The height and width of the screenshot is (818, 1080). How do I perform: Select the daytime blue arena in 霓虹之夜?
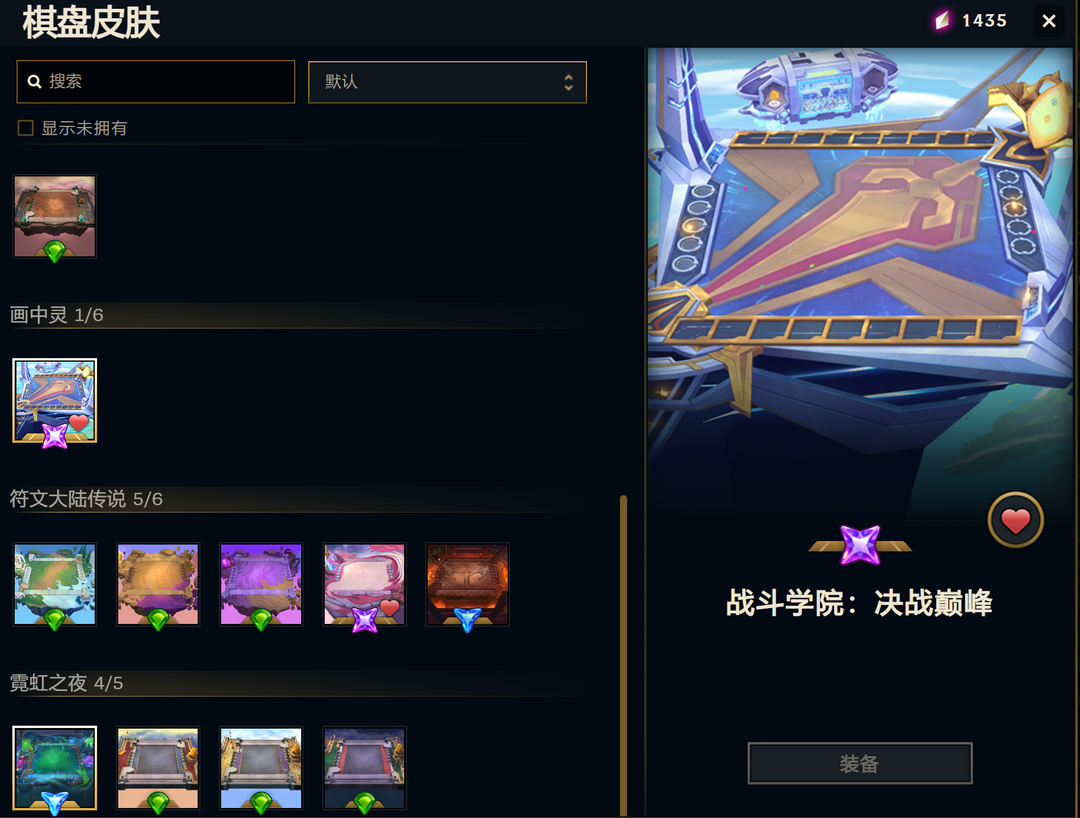(x=261, y=768)
